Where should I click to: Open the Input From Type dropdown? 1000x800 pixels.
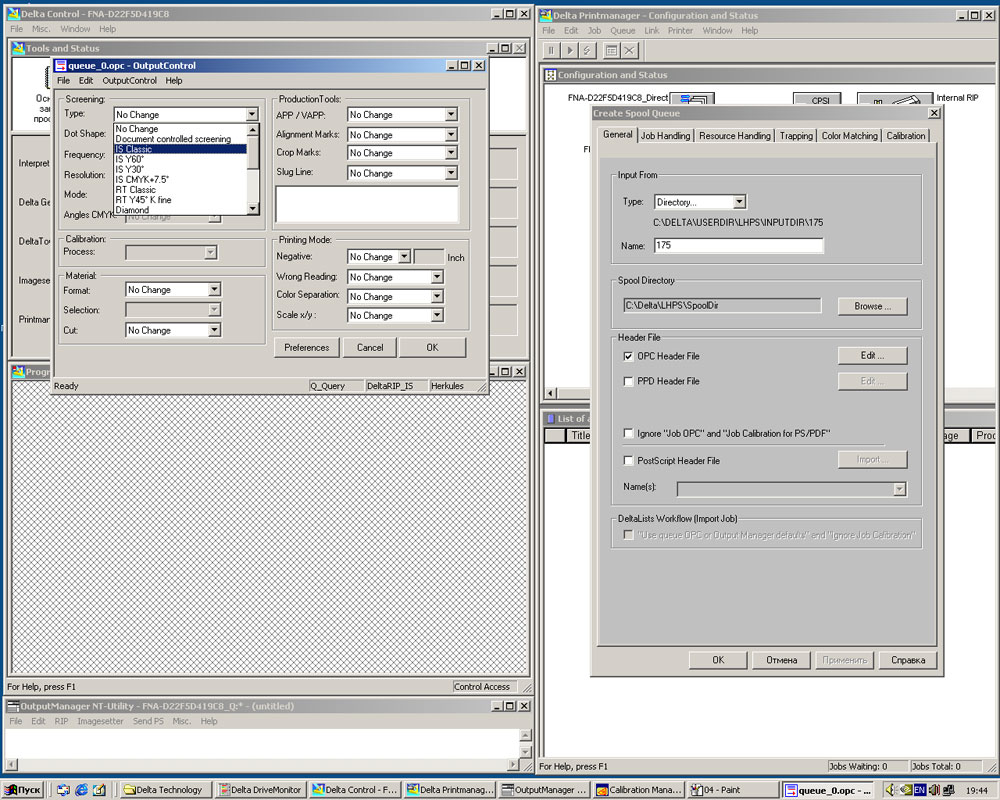point(739,202)
